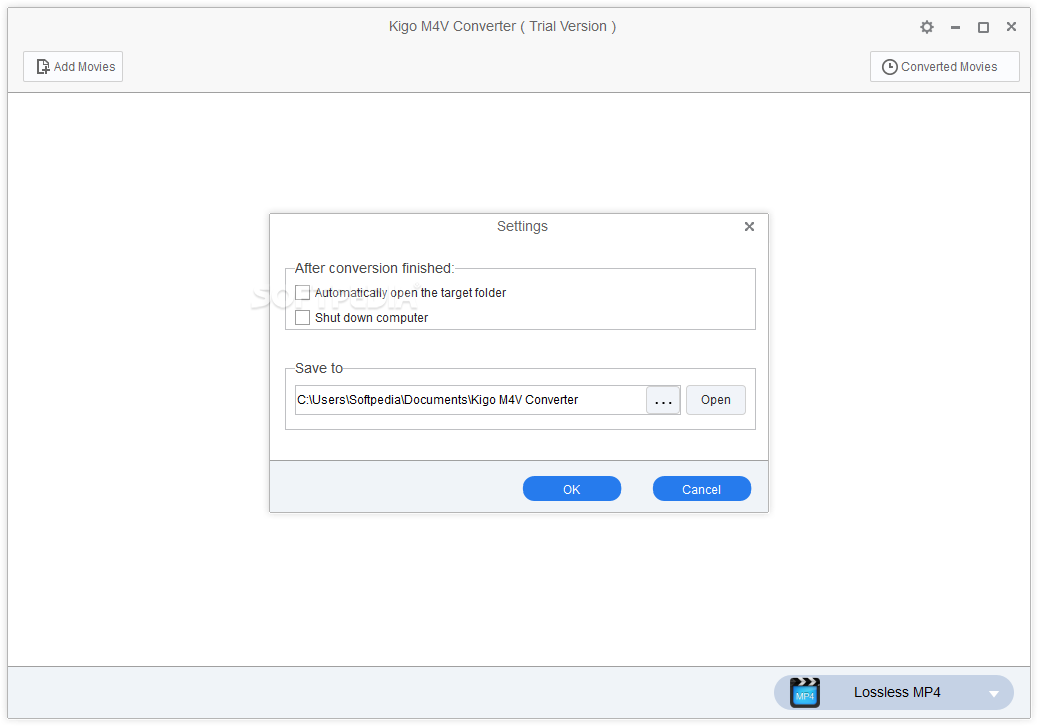Cancel the Settings dialog
The height and width of the screenshot is (726, 1038).
702,489
